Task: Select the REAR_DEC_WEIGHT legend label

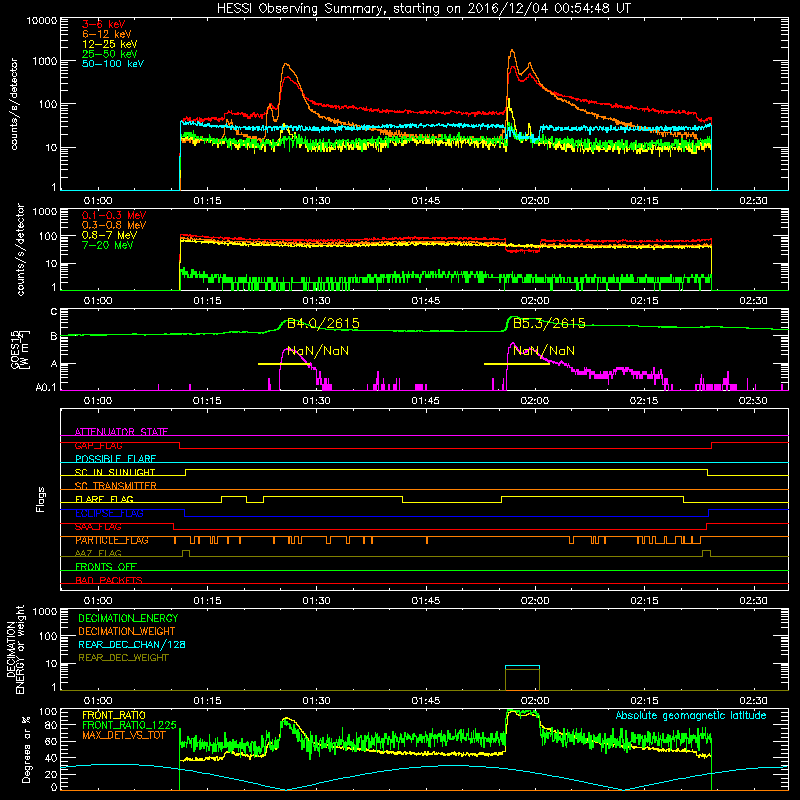Action: (123, 658)
